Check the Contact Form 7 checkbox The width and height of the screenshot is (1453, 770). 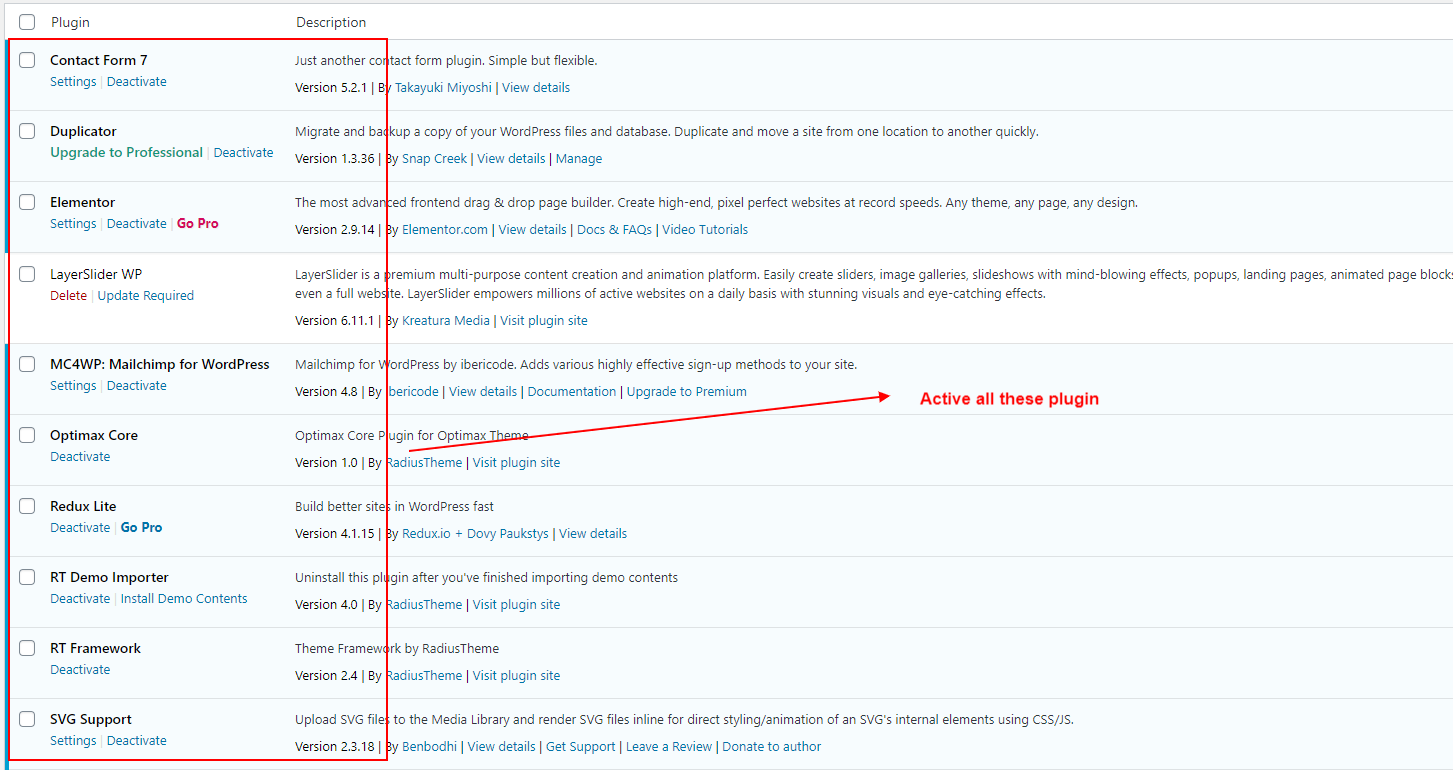[x=27, y=60]
